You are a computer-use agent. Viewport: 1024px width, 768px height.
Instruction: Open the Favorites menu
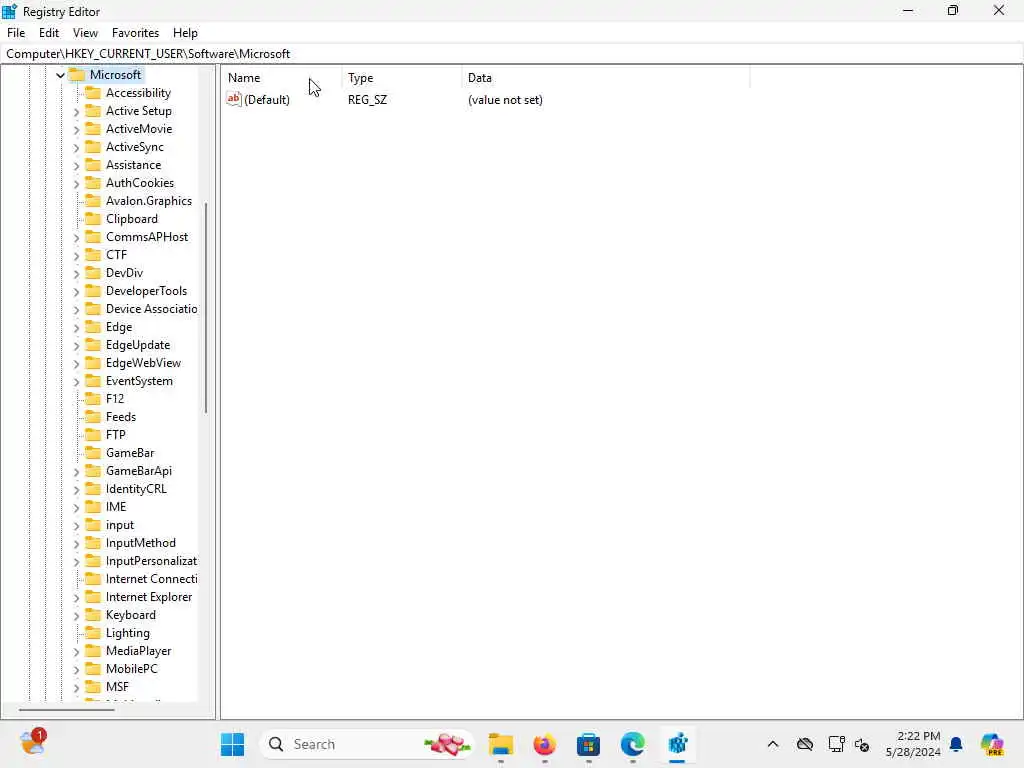[135, 33]
